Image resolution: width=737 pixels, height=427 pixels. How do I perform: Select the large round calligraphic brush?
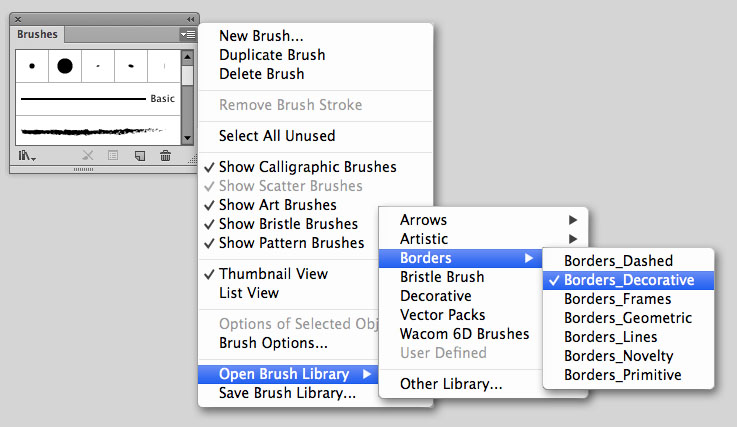click(65, 67)
